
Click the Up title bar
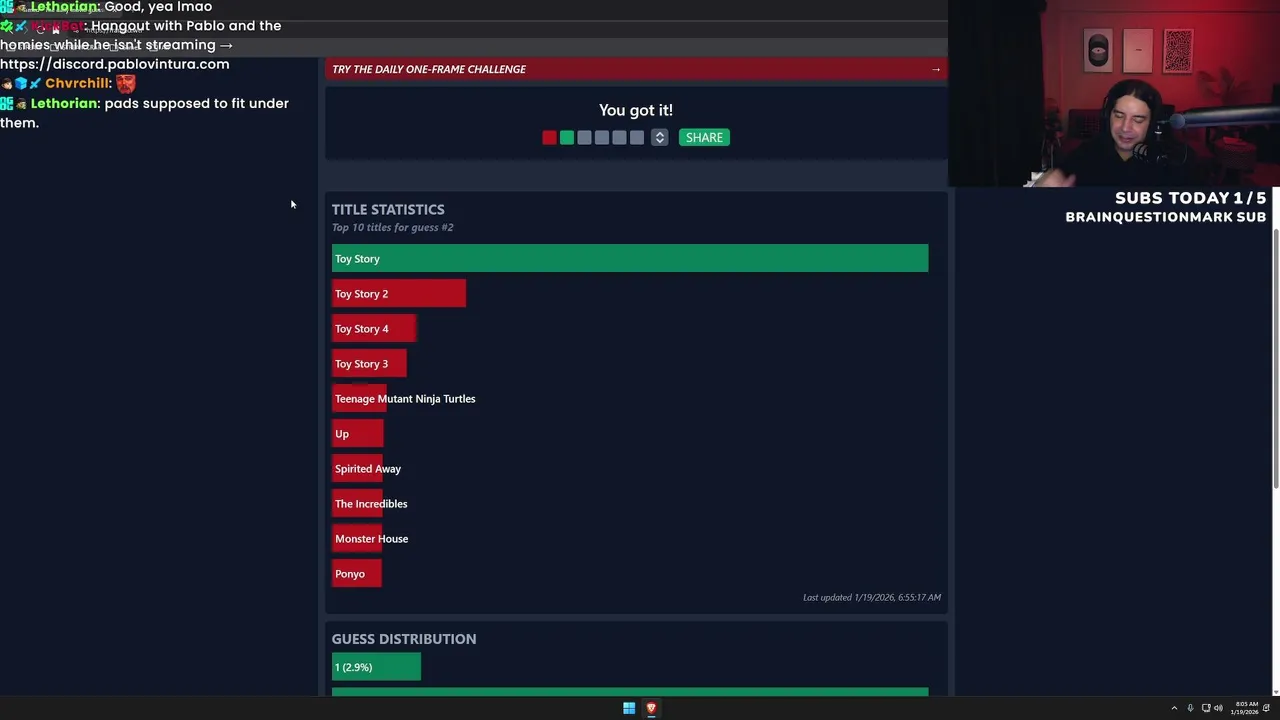[358, 434]
